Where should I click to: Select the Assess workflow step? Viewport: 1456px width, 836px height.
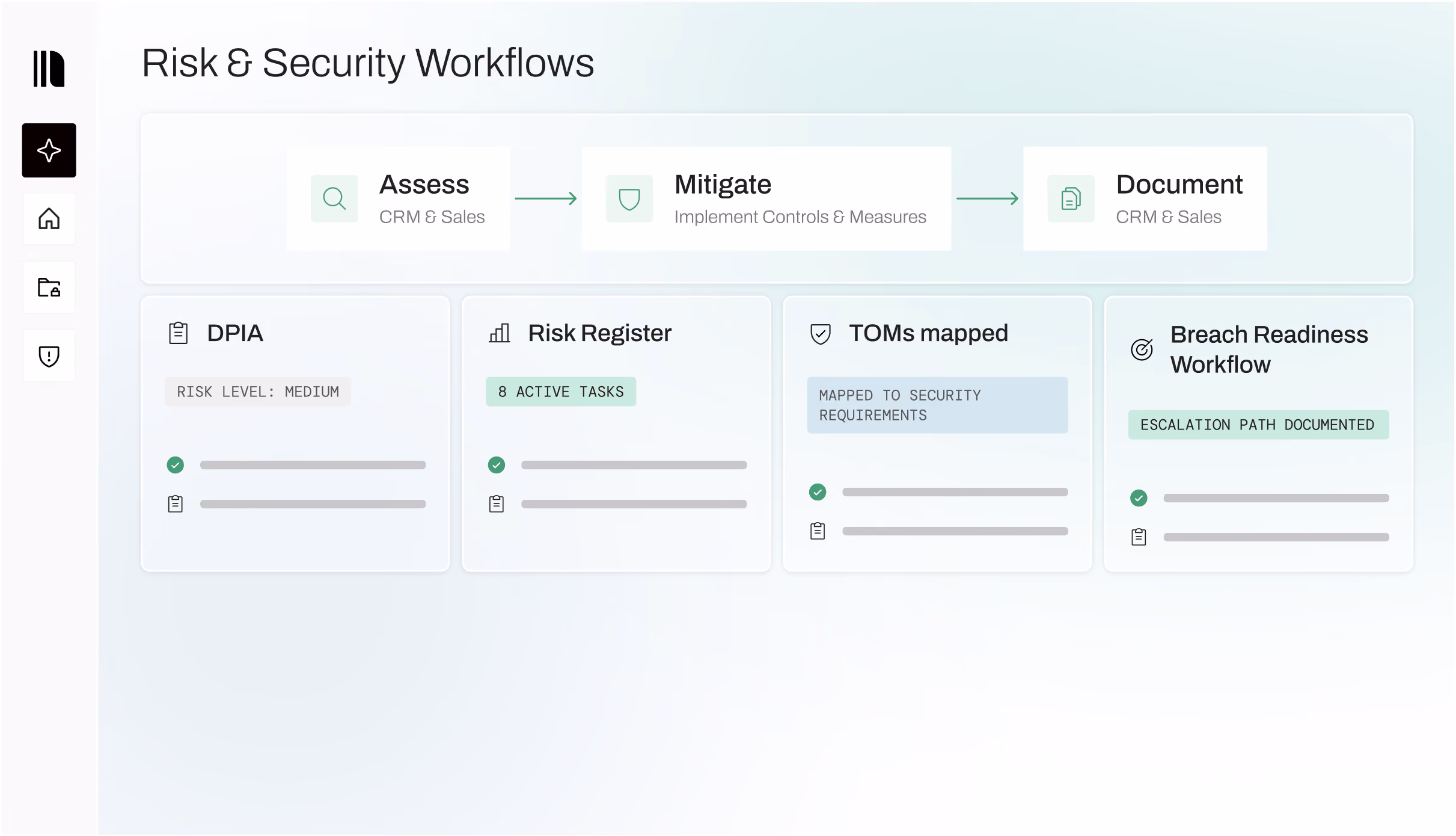point(398,198)
